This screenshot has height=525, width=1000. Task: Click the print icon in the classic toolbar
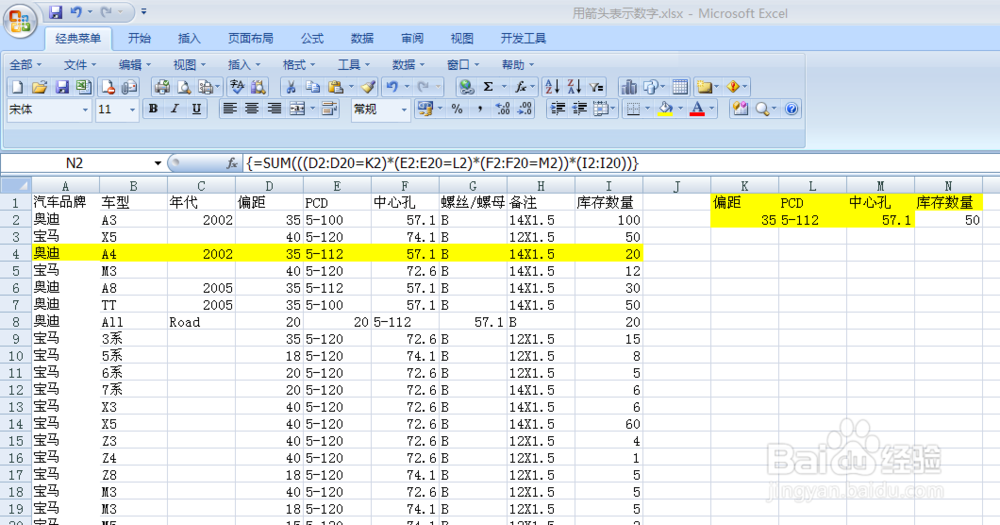(162, 87)
